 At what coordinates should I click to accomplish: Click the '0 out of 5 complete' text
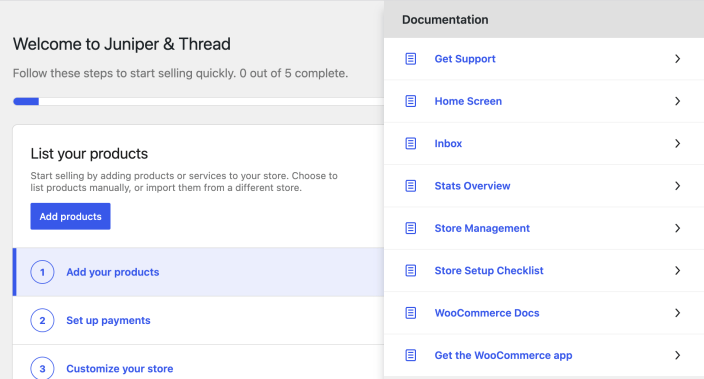coord(294,73)
